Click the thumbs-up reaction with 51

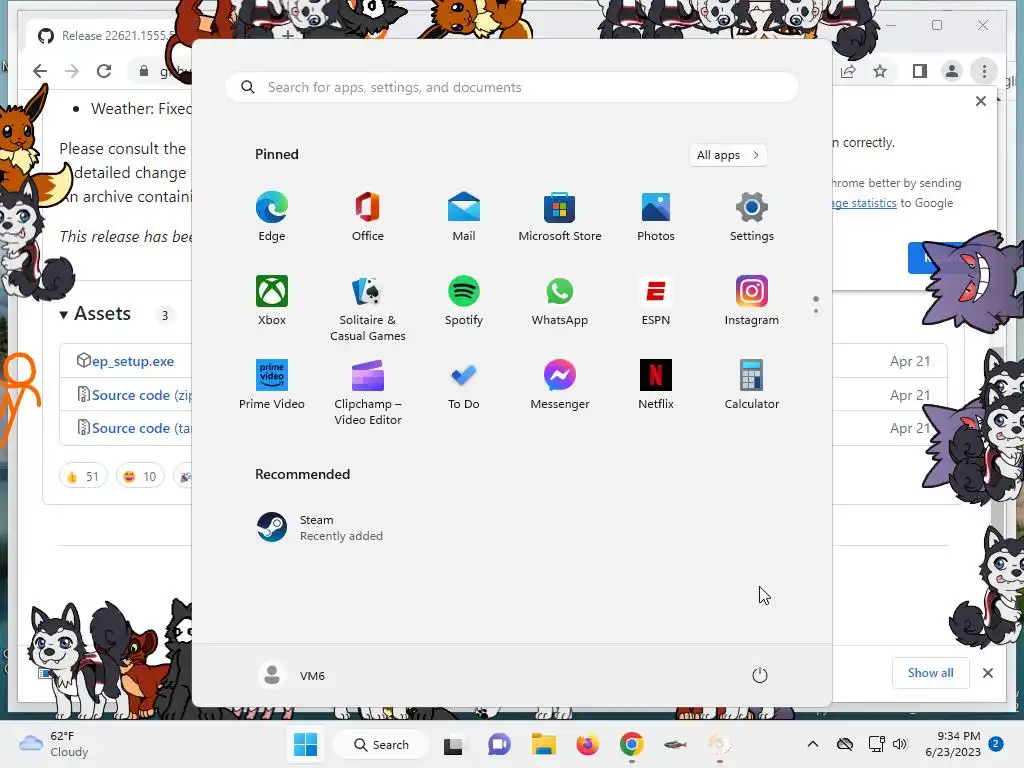pyautogui.click(x=83, y=477)
